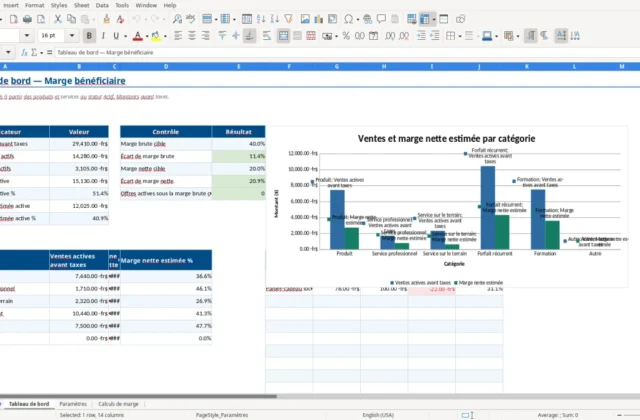Expand the Sum function dropdown arrow

[41, 53]
